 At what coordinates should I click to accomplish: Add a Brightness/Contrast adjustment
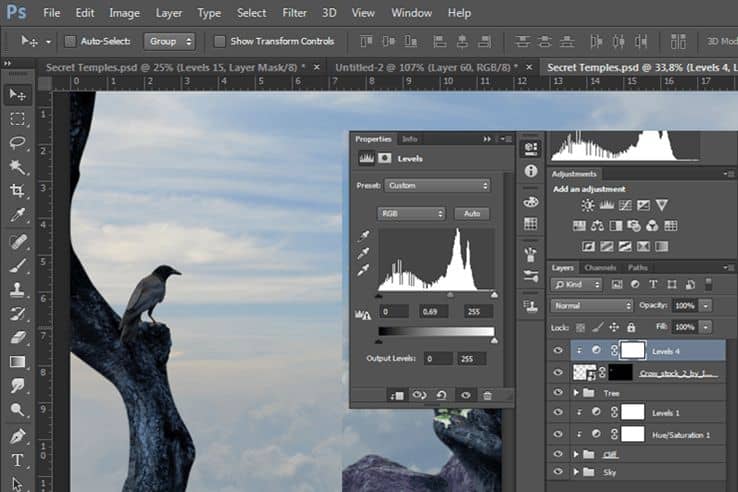tap(587, 205)
